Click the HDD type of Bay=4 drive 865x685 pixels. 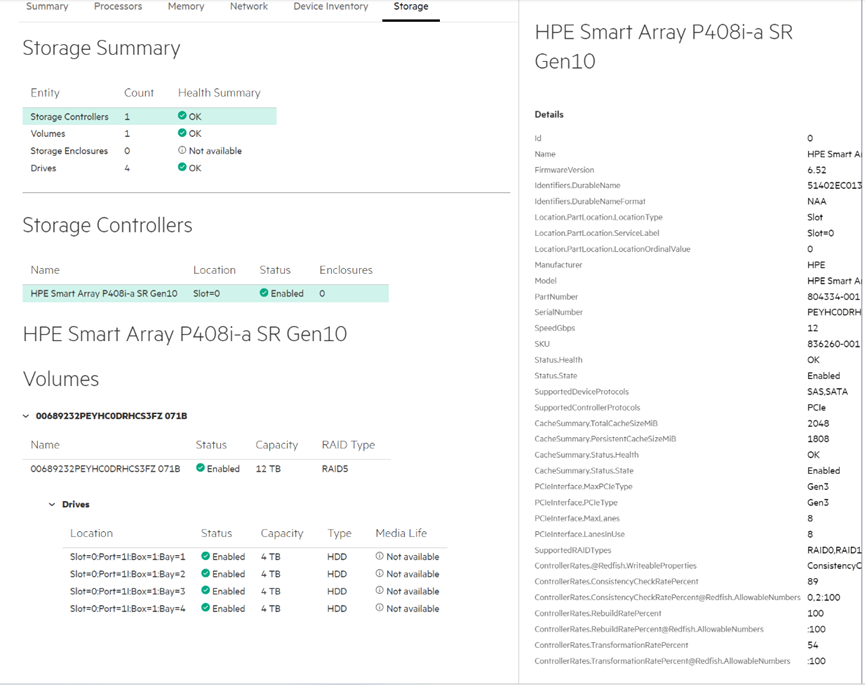tap(337, 608)
